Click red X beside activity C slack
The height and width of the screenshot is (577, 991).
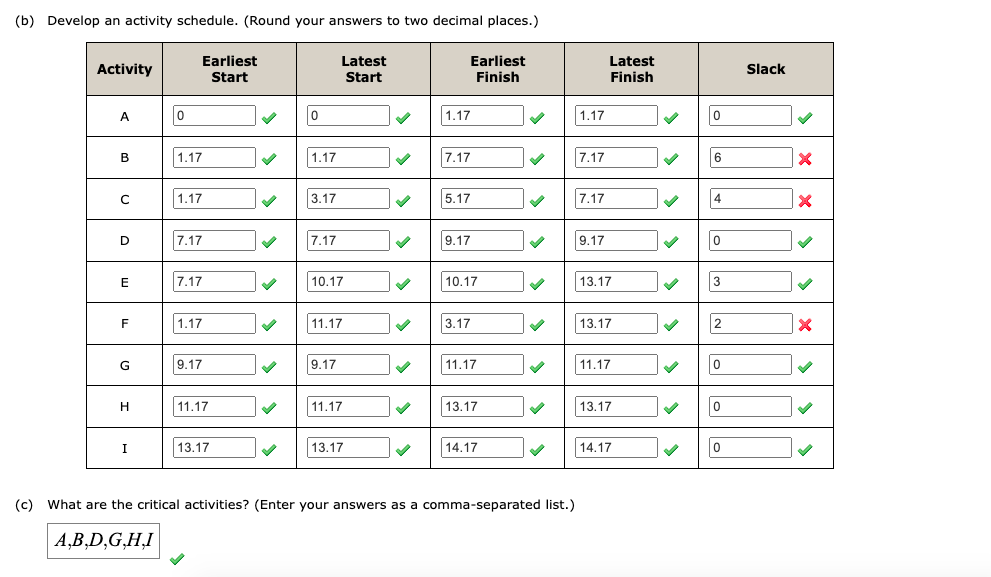(x=804, y=200)
